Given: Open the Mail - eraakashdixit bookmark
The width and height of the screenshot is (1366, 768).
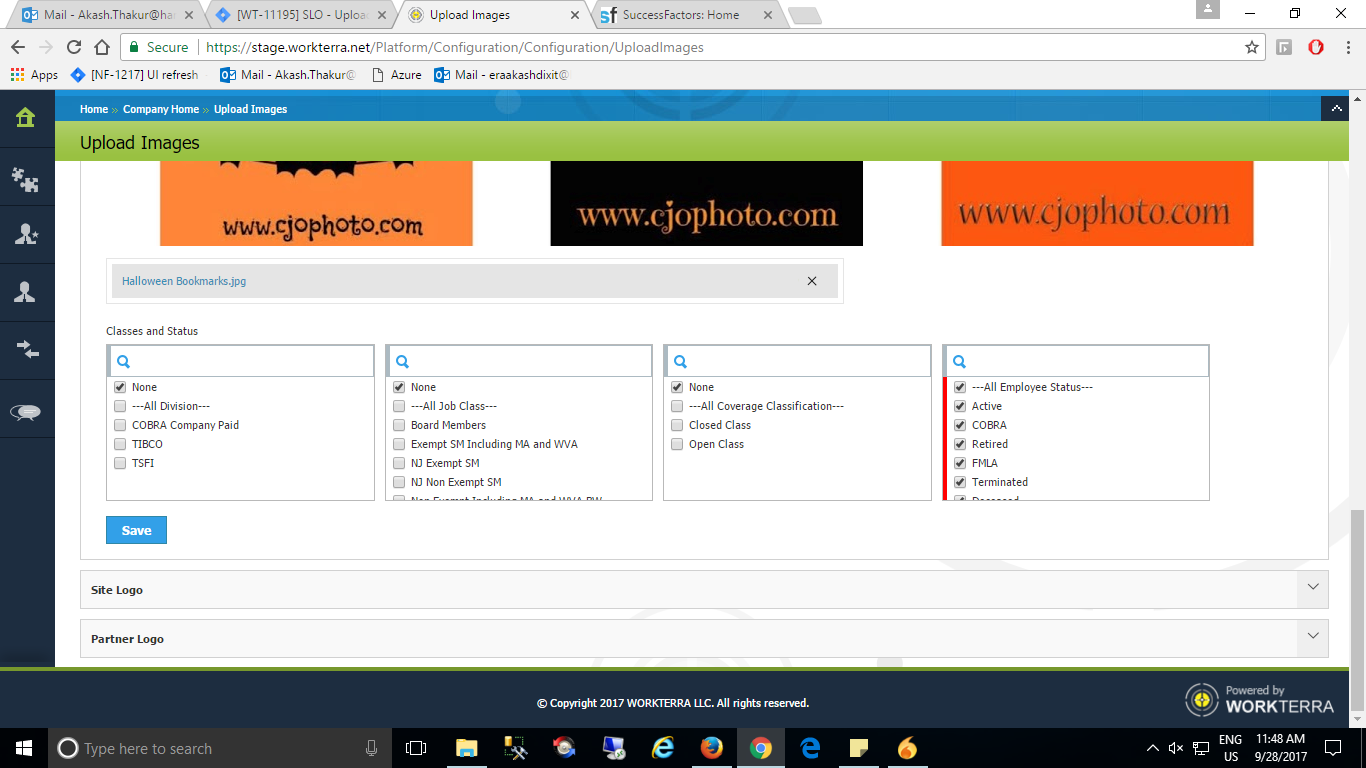Looking at the screenshot, I should [502, 75].
